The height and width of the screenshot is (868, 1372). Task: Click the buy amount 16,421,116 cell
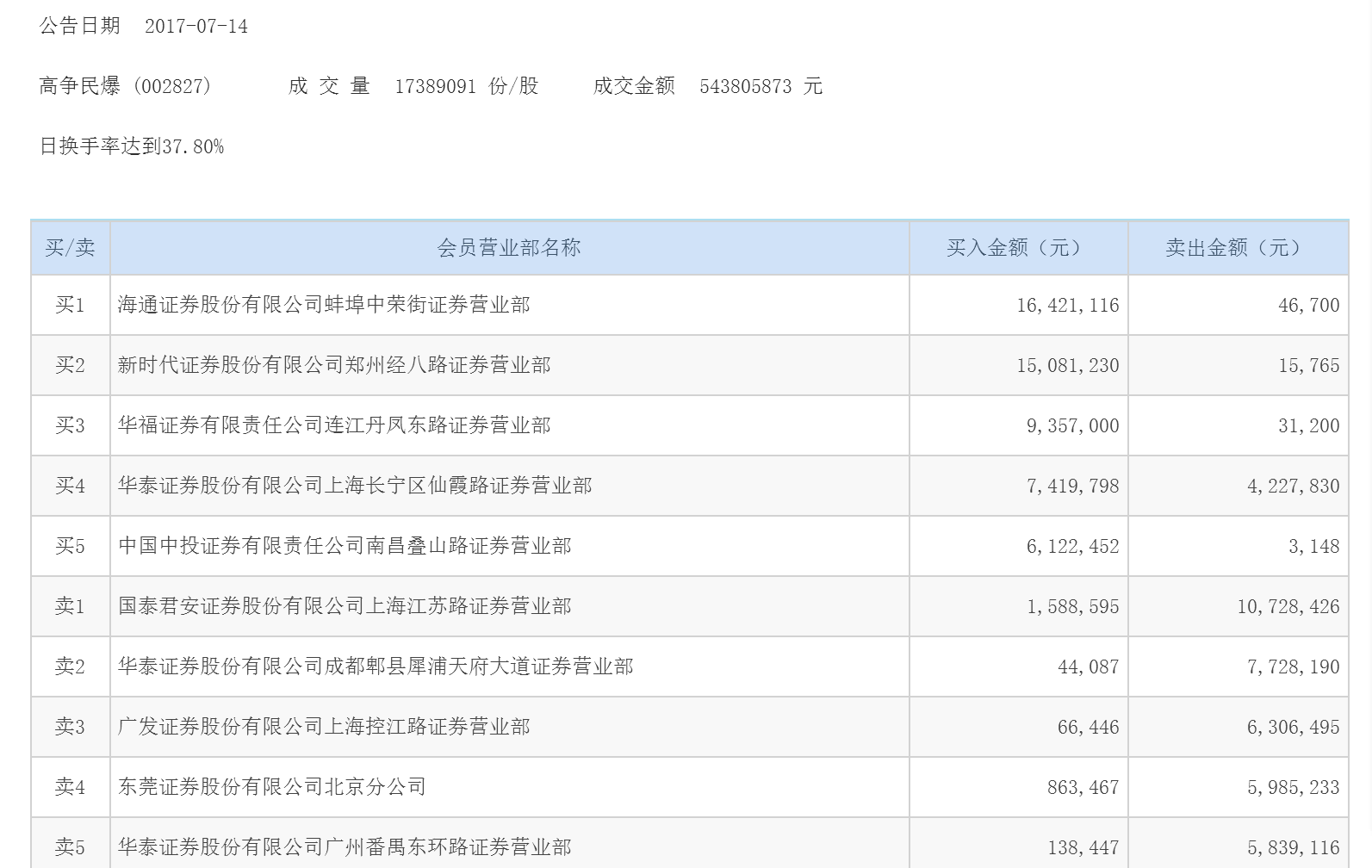tap(1067, 305)
